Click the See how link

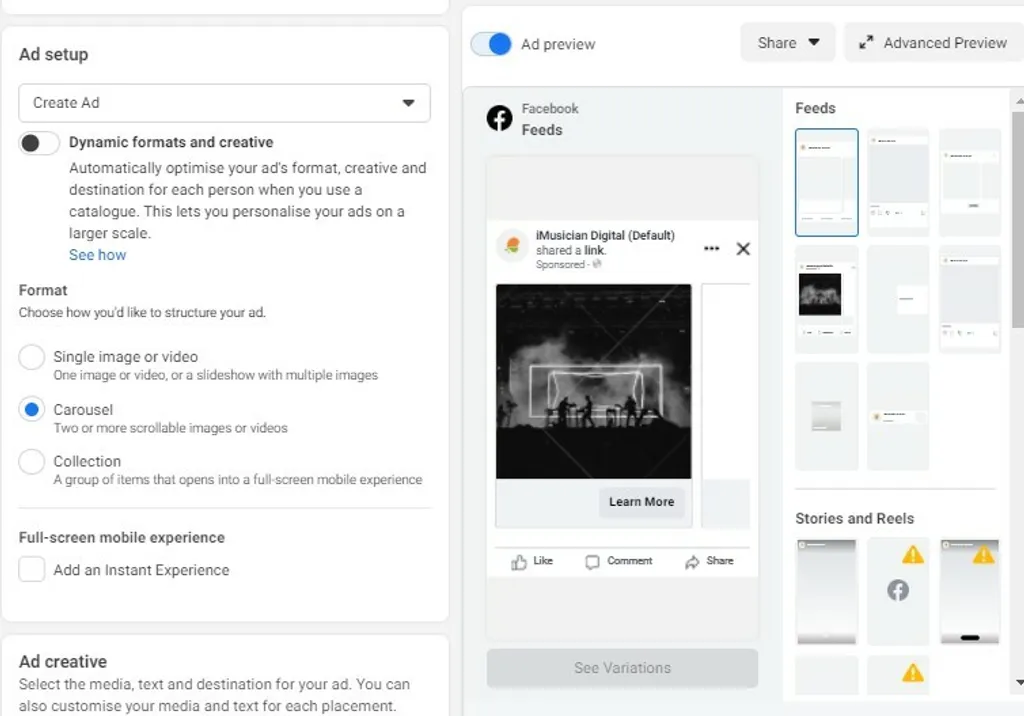(x=97, y=255)
